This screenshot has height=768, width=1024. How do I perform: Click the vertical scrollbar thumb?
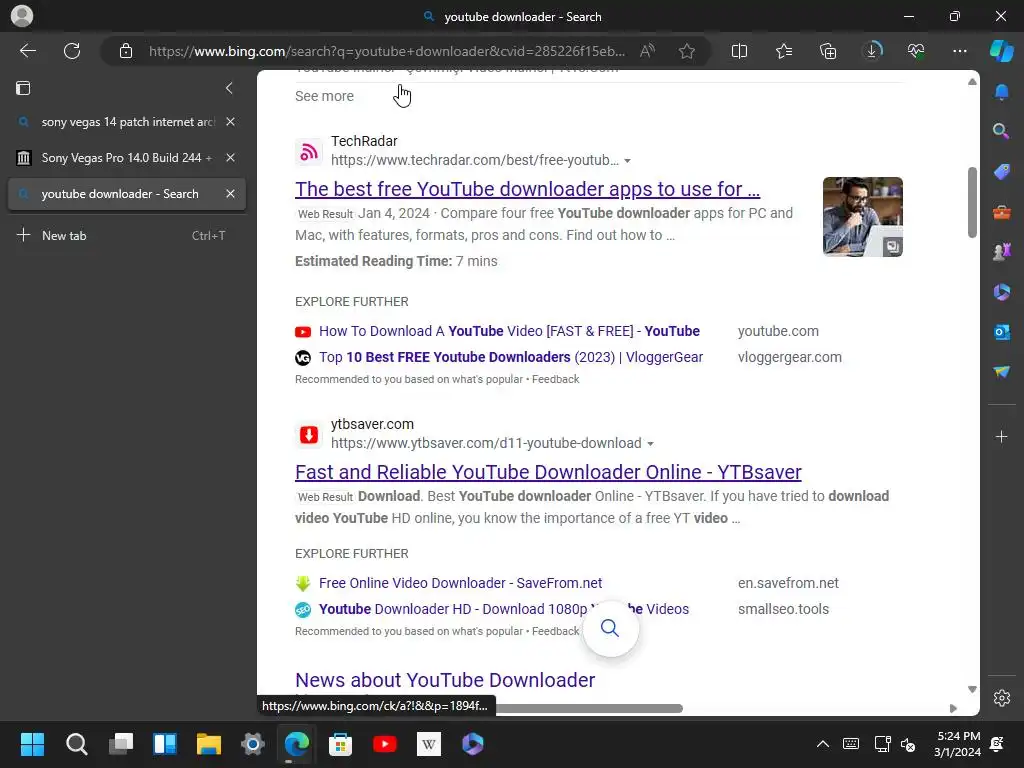pos(972,202)
